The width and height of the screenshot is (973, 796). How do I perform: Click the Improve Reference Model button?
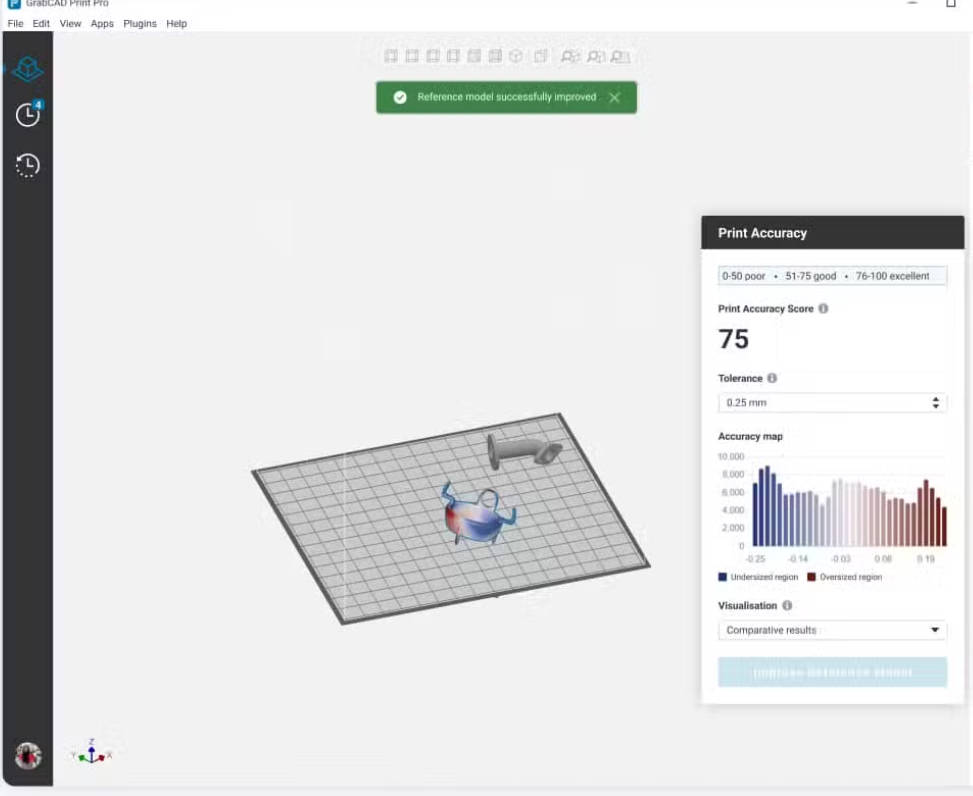click(x=832, y=672)
